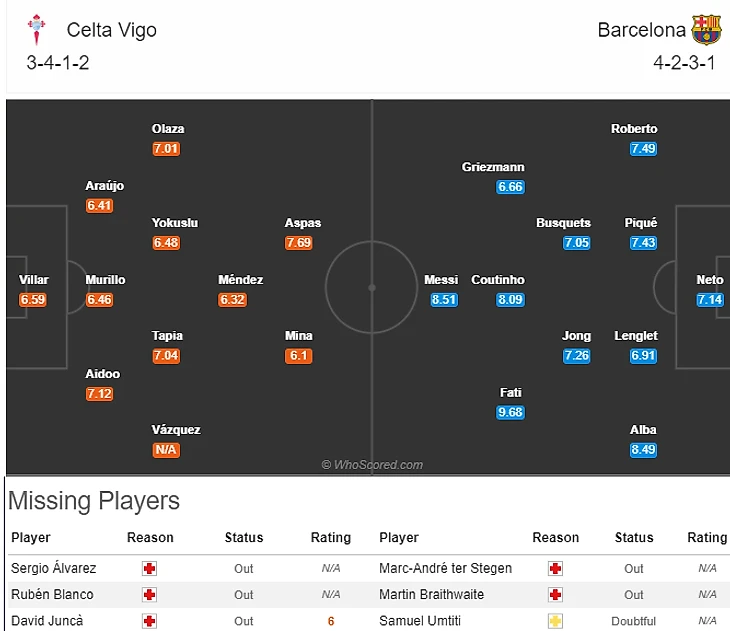Click ter Stegen's red injury icon
Screen dimensions: 730x631
pos(556,568)
